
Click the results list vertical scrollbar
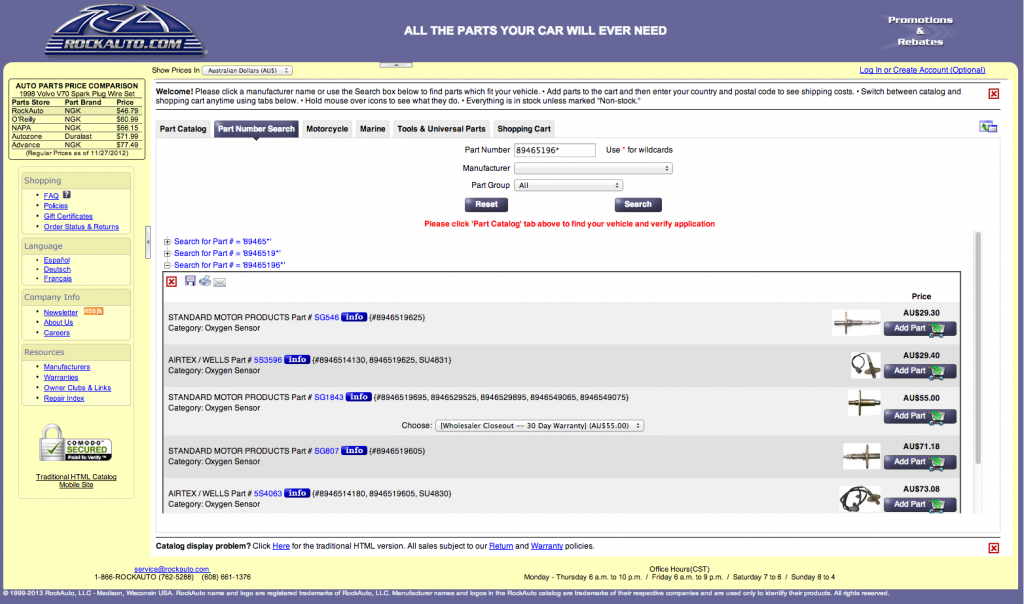[978, 347]
